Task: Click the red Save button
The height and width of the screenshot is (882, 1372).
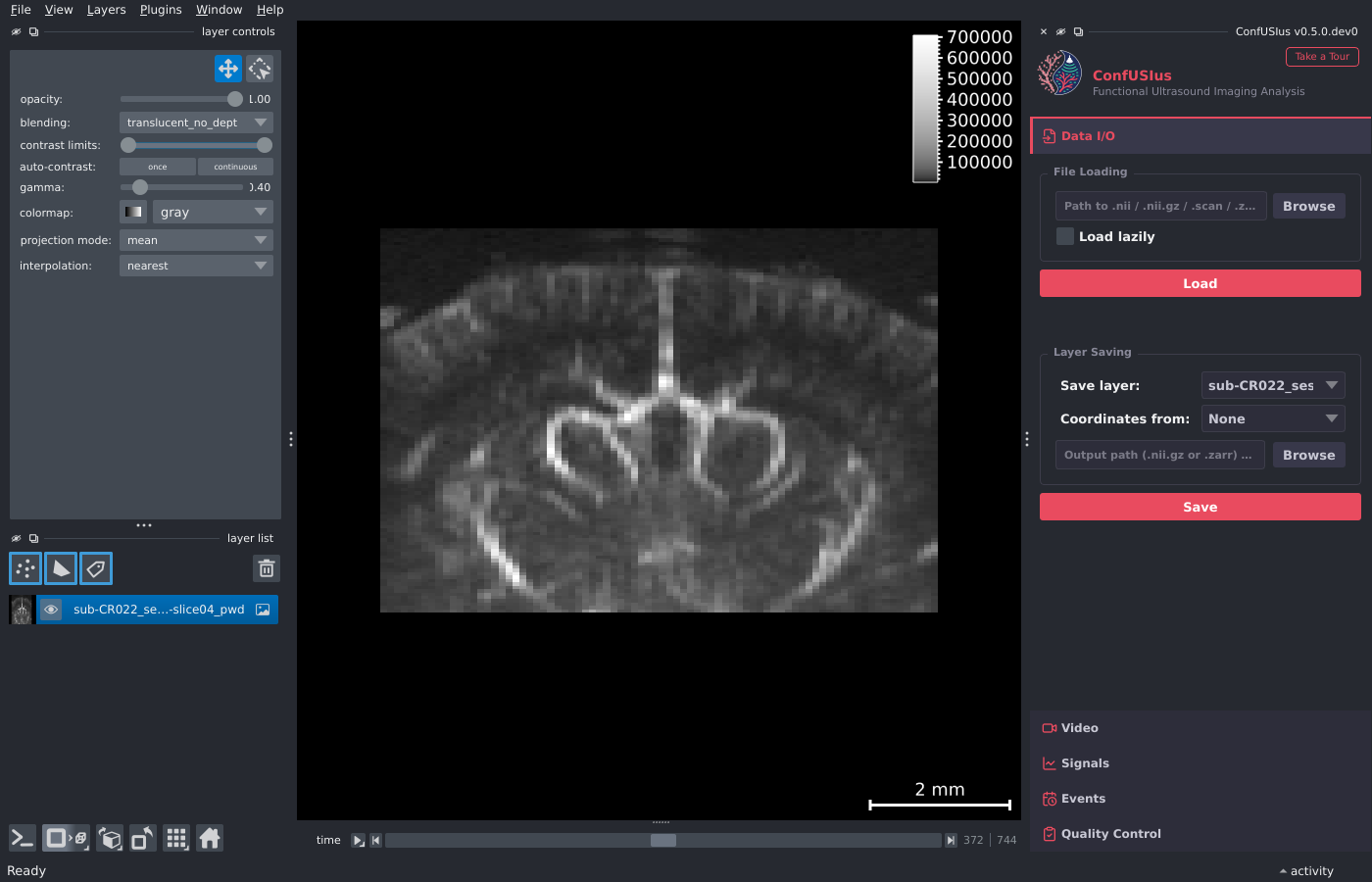Action: click(1200, 507)
